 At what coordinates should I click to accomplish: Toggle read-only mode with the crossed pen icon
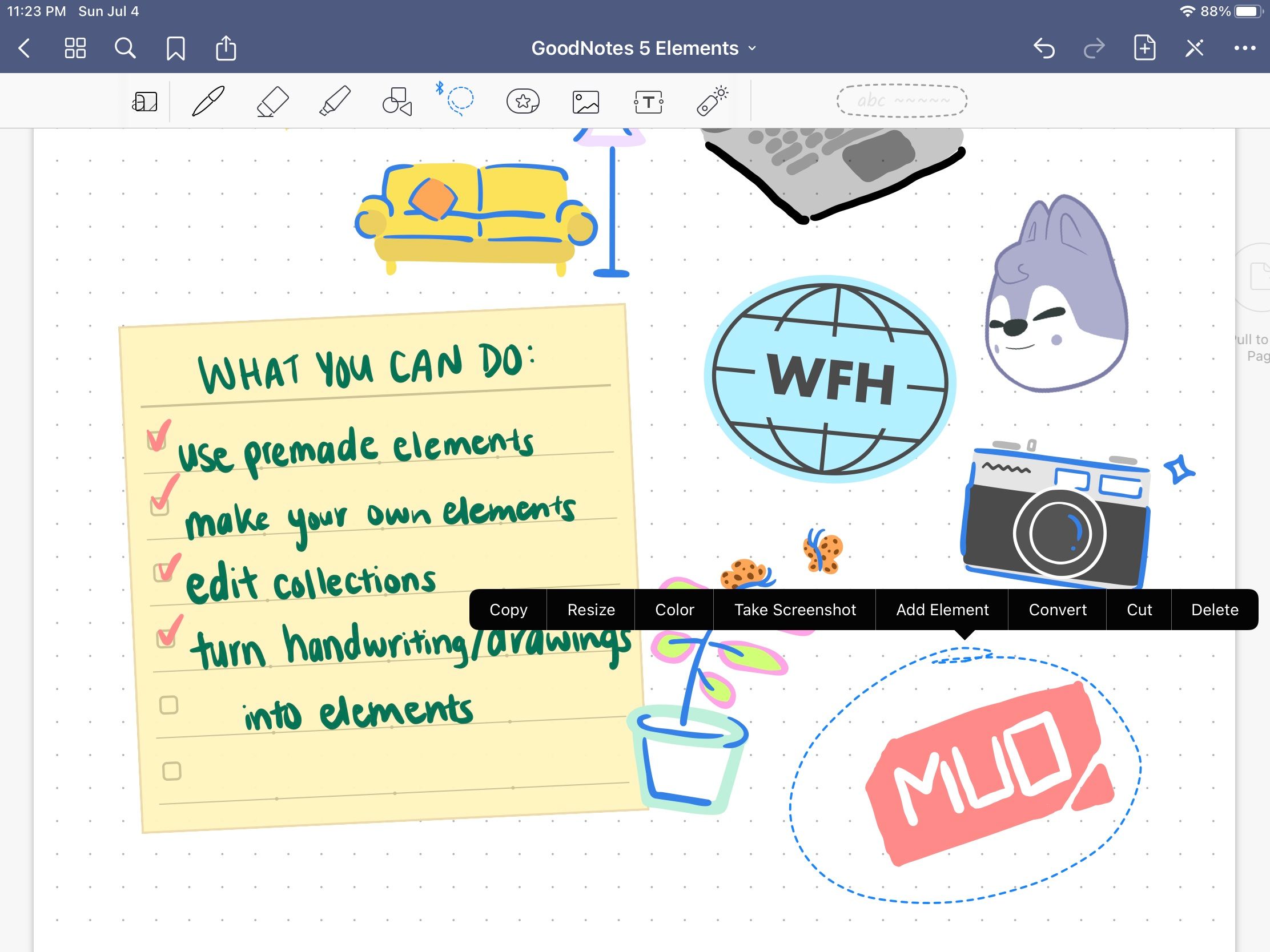pyautogui.click(x=1193, y=48)
